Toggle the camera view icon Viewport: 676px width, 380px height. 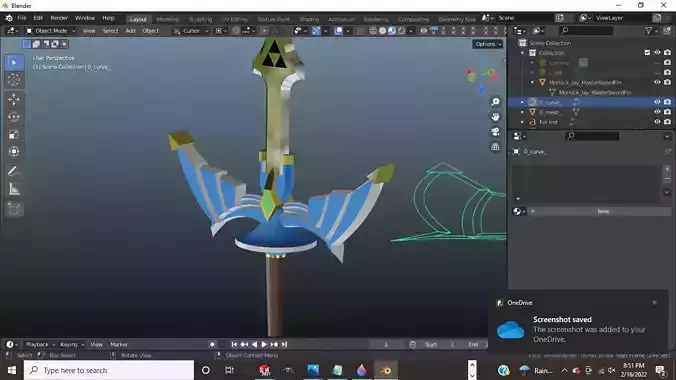495,132
